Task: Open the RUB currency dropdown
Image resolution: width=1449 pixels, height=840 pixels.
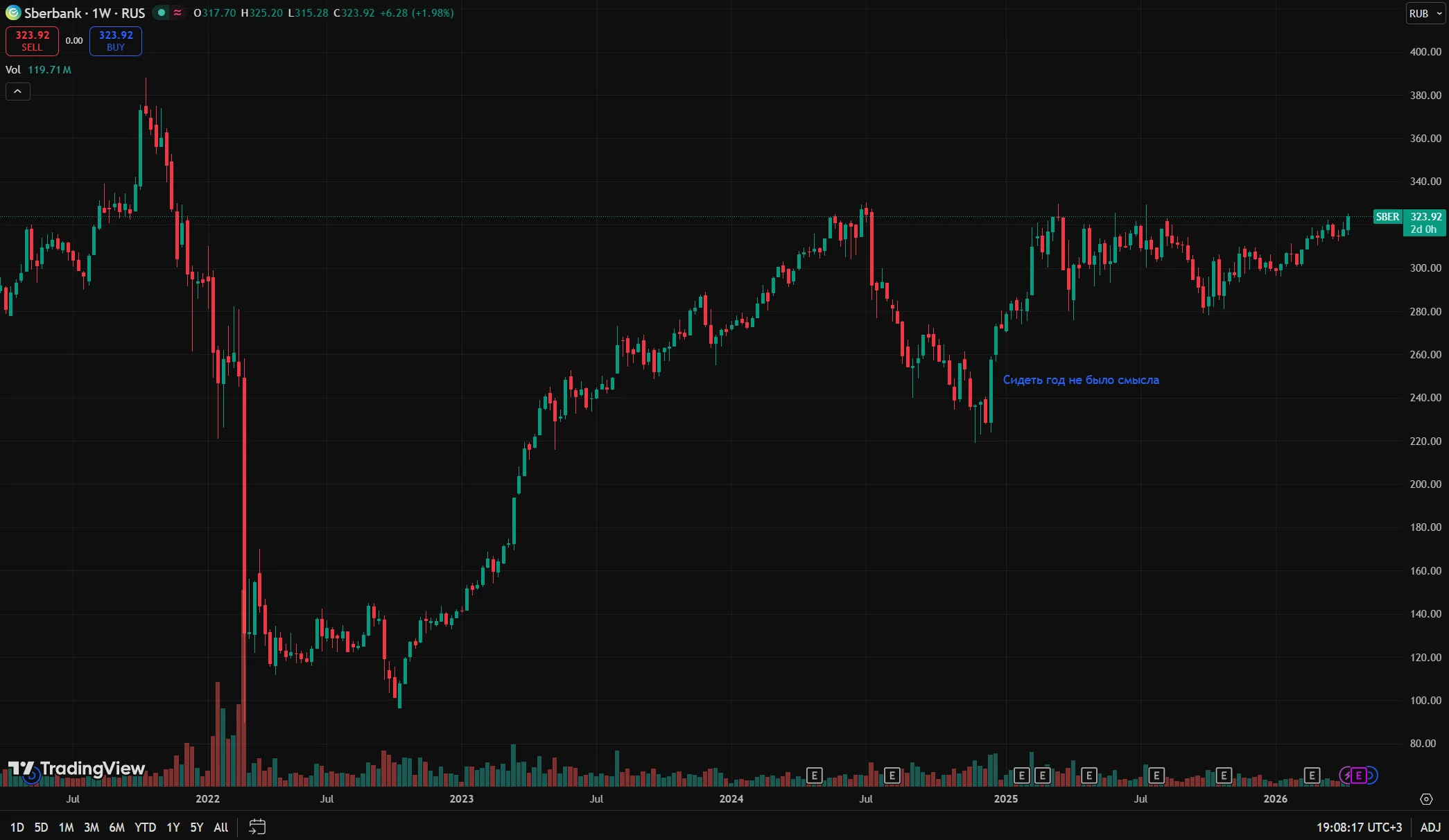Action: (1425, 13)
